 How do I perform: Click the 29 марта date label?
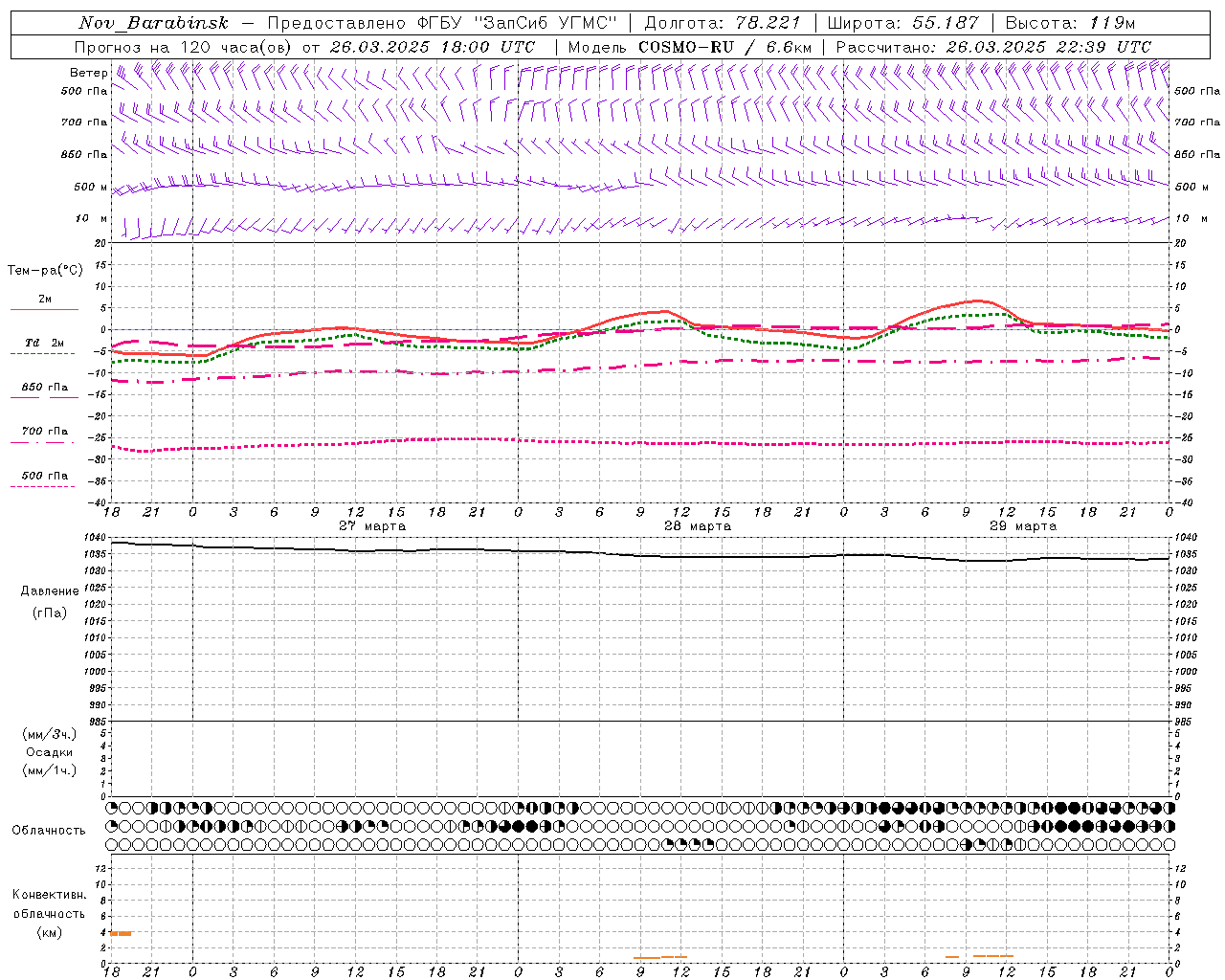pos(1023,526)
